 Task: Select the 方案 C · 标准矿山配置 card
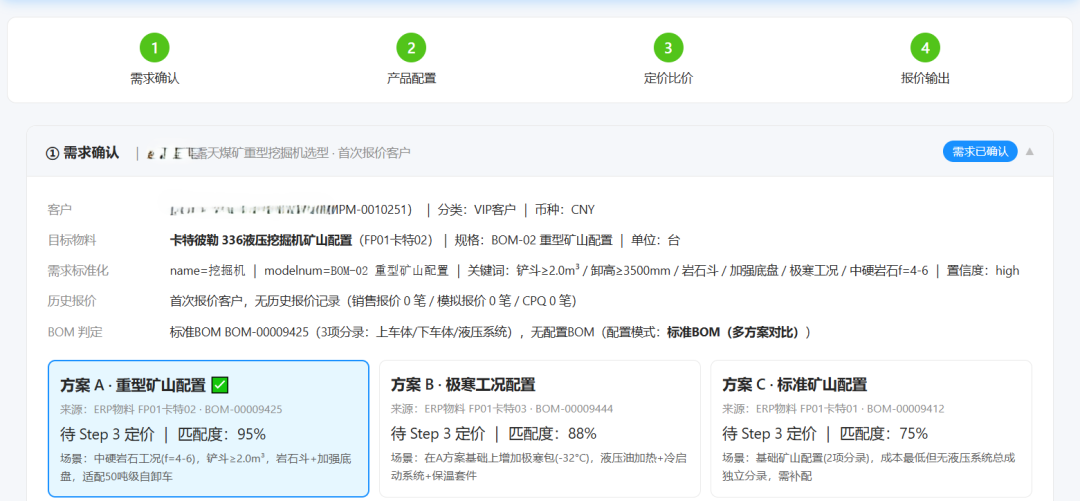871,428
